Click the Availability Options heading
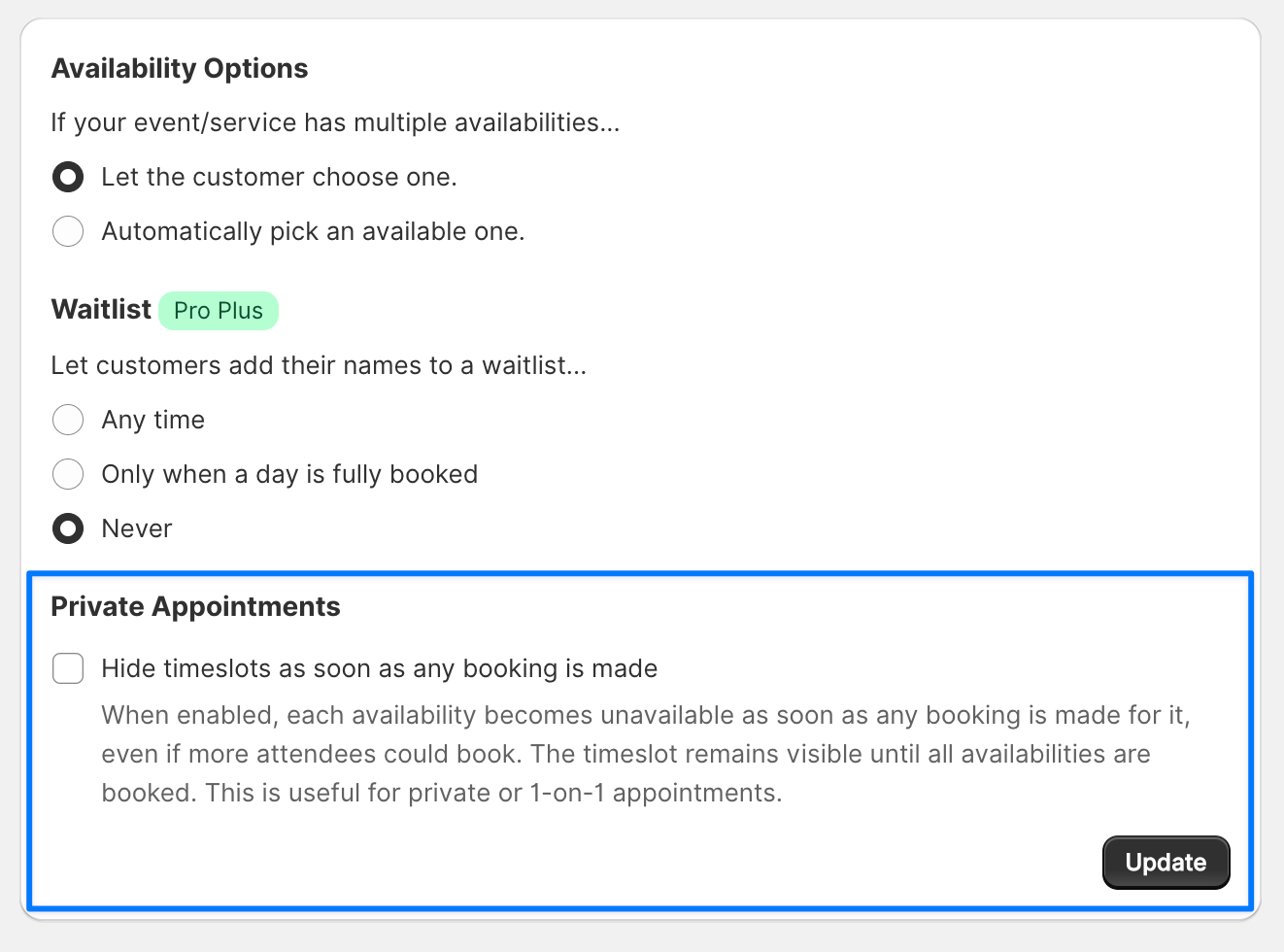This screenshot has width=1284, height=952. pos(179,68)
